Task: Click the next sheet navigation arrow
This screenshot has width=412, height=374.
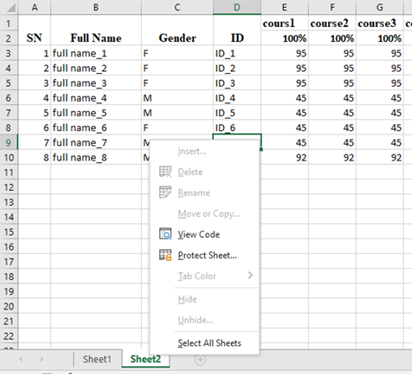Action: click(x=42, y=359)
